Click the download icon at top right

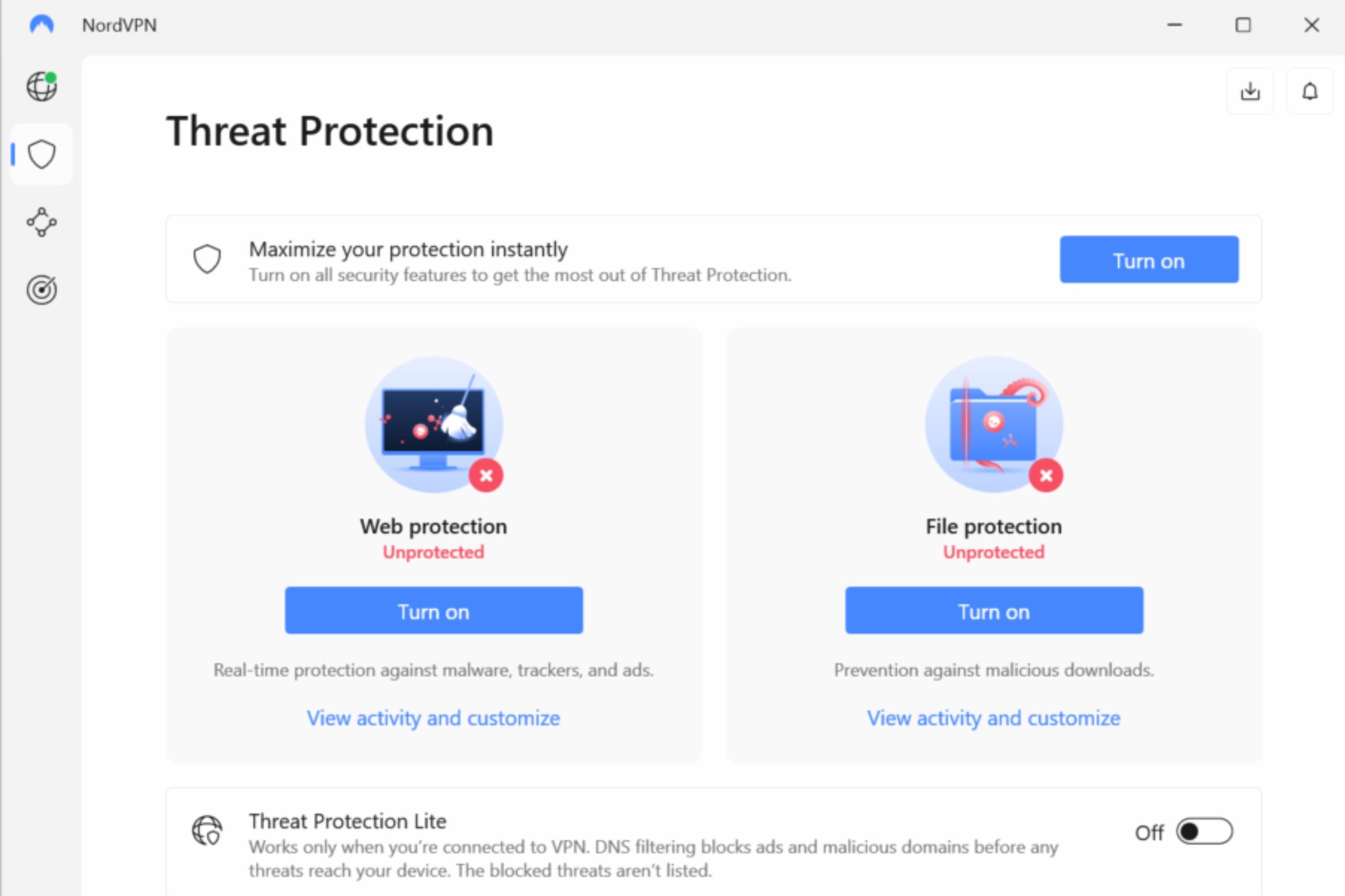pyautogui.click(x=1250, y=91)
